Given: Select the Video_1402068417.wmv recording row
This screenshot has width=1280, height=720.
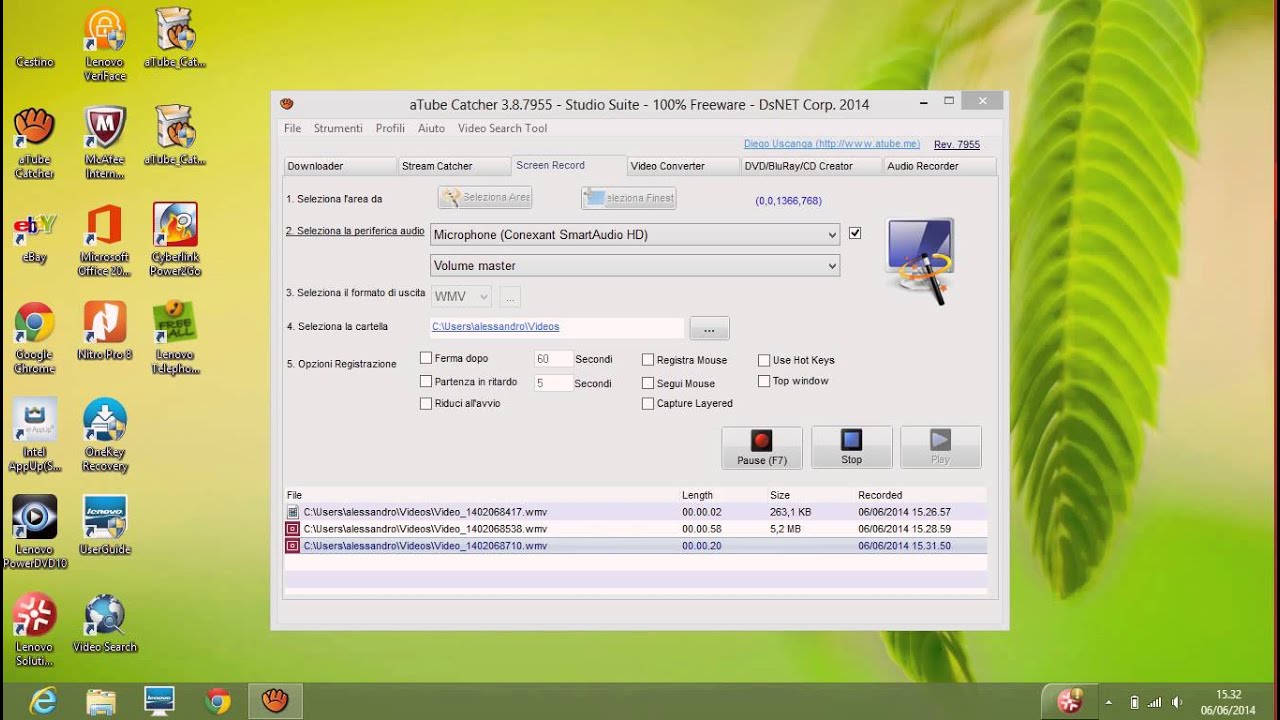Looking at the screenshot, I should [635, 512].
